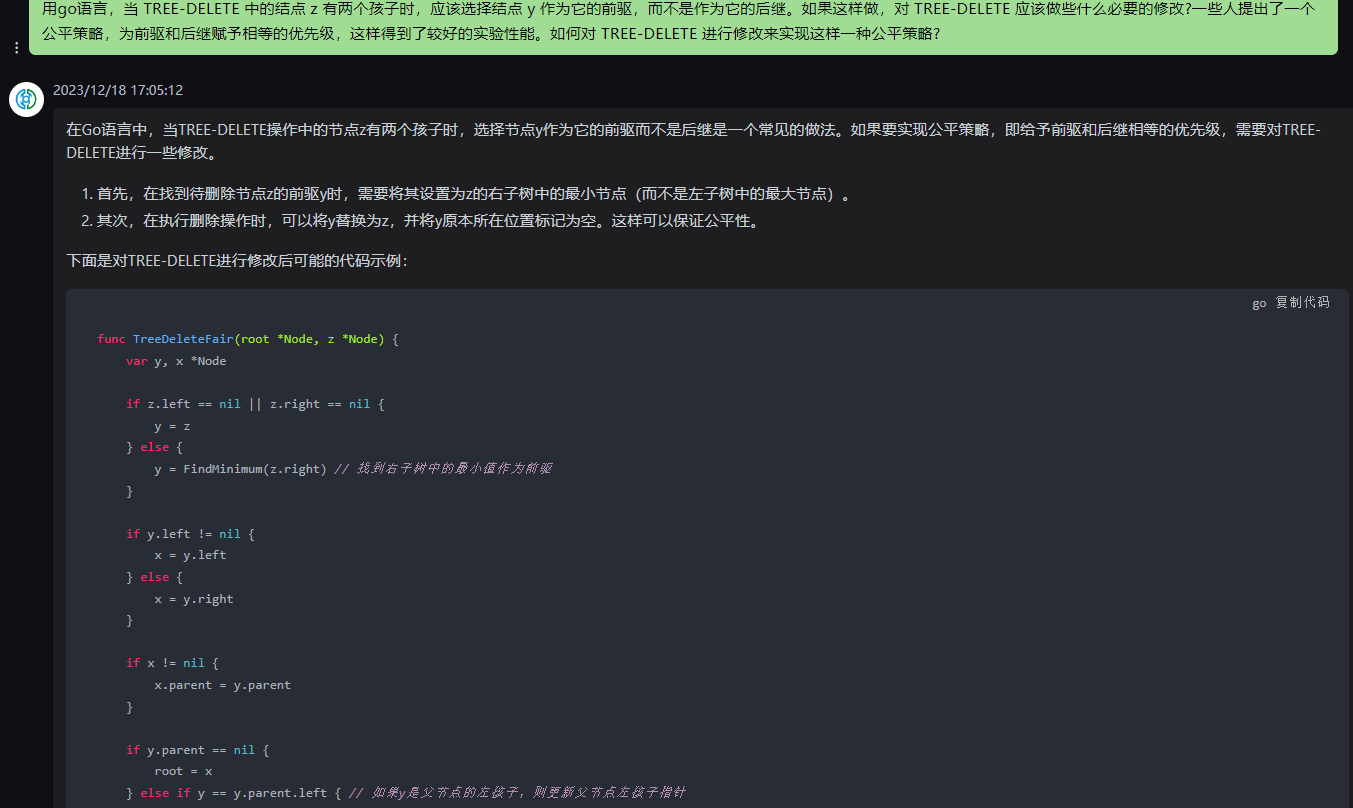Click the comment '找到右子树中的最小值作为前驱'
Viewport: 1353px width, 808px height.
453,469
